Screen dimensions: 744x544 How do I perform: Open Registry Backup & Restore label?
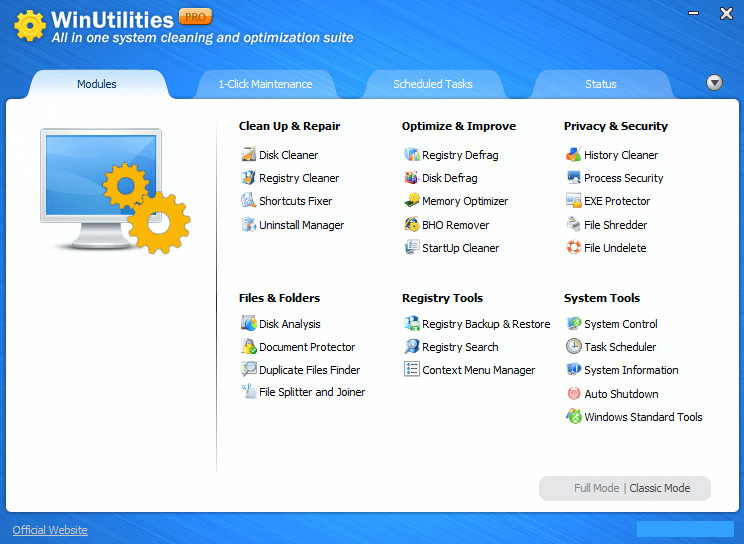tap(486, 324)
